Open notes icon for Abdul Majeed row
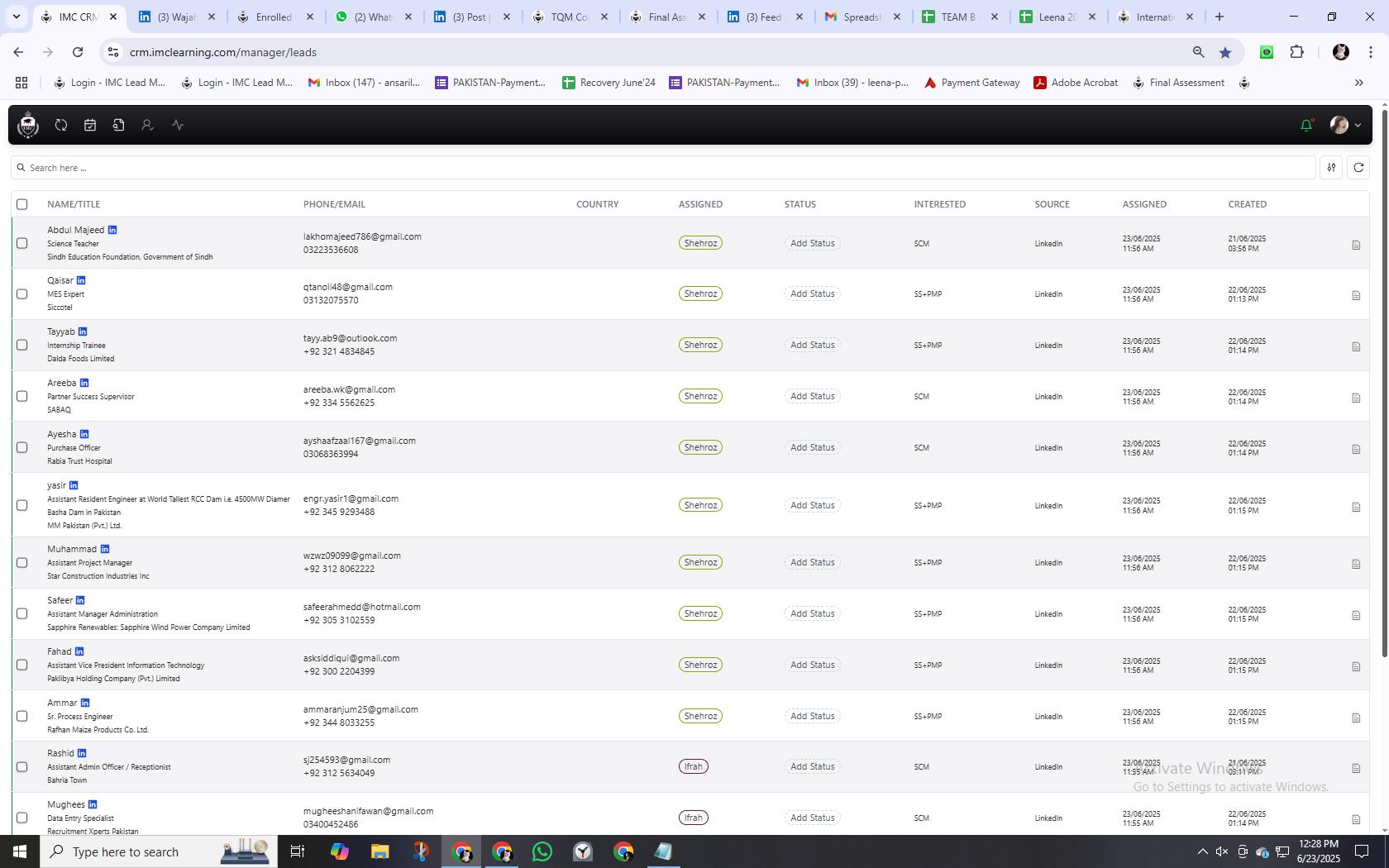This screenshot has width=1389, height=868. click(1356, 245)
